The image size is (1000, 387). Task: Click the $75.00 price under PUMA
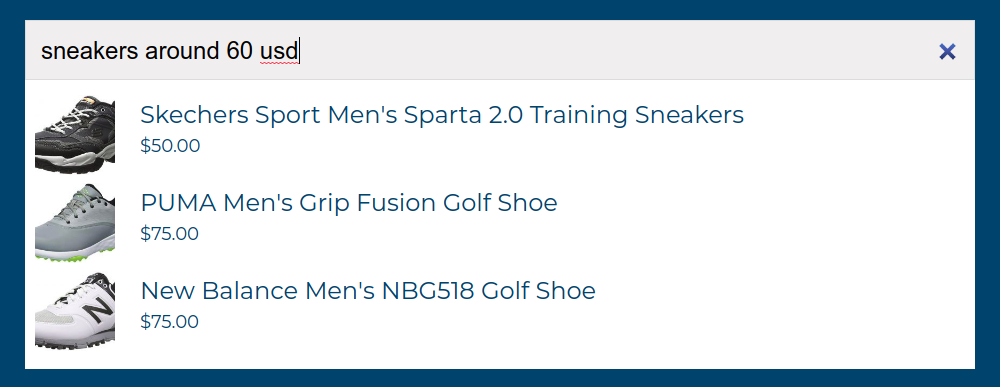point(170,233)
